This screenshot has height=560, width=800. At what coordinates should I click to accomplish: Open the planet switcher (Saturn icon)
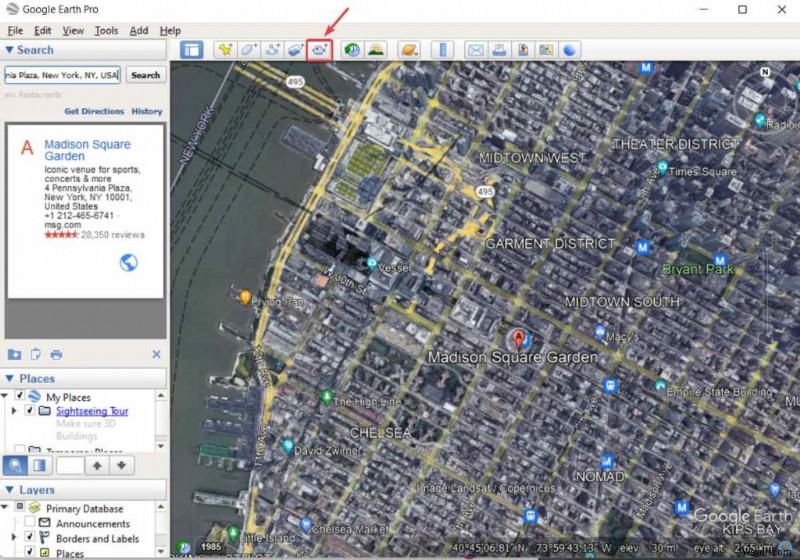coord(409,50)
